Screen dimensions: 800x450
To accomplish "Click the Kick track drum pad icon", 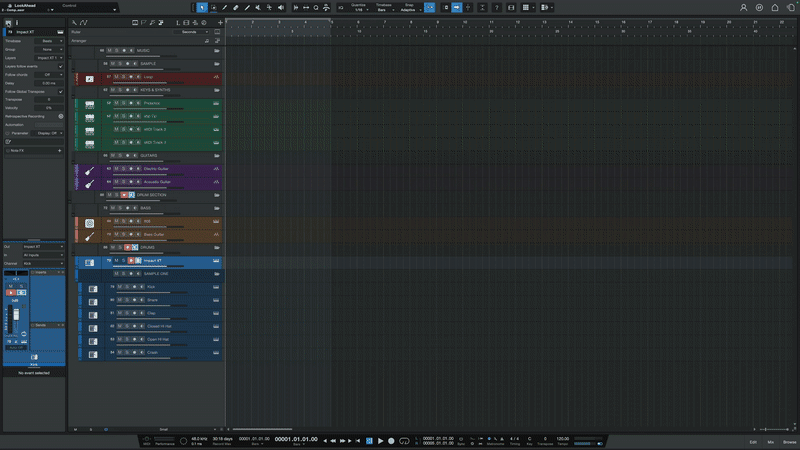I will (93, 289).
